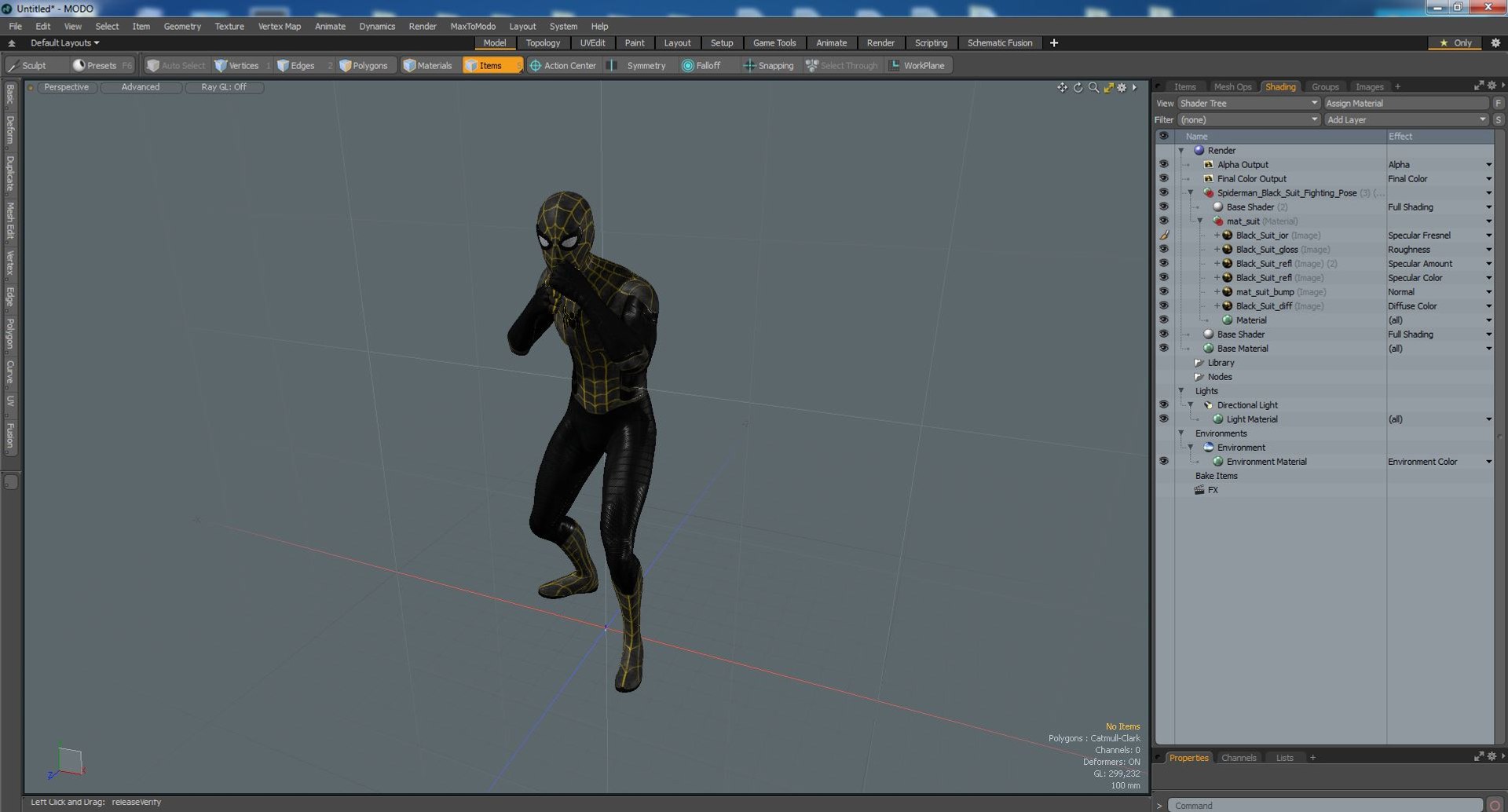The height and width of the screenshot is (812, 1508).
Task: Click the command history round button
Action: (1495, 805)
